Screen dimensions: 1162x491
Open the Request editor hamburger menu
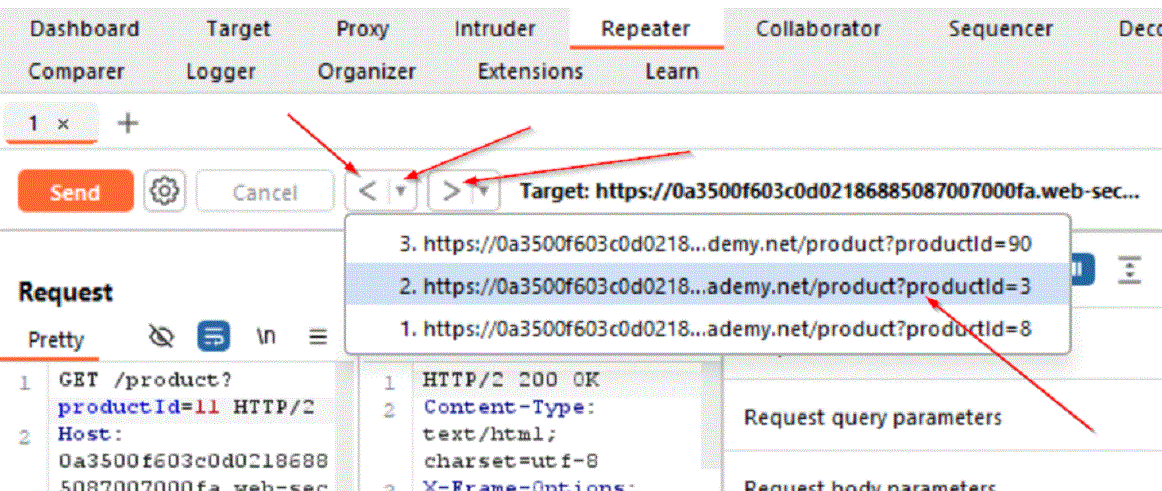[x=318, y=337]
